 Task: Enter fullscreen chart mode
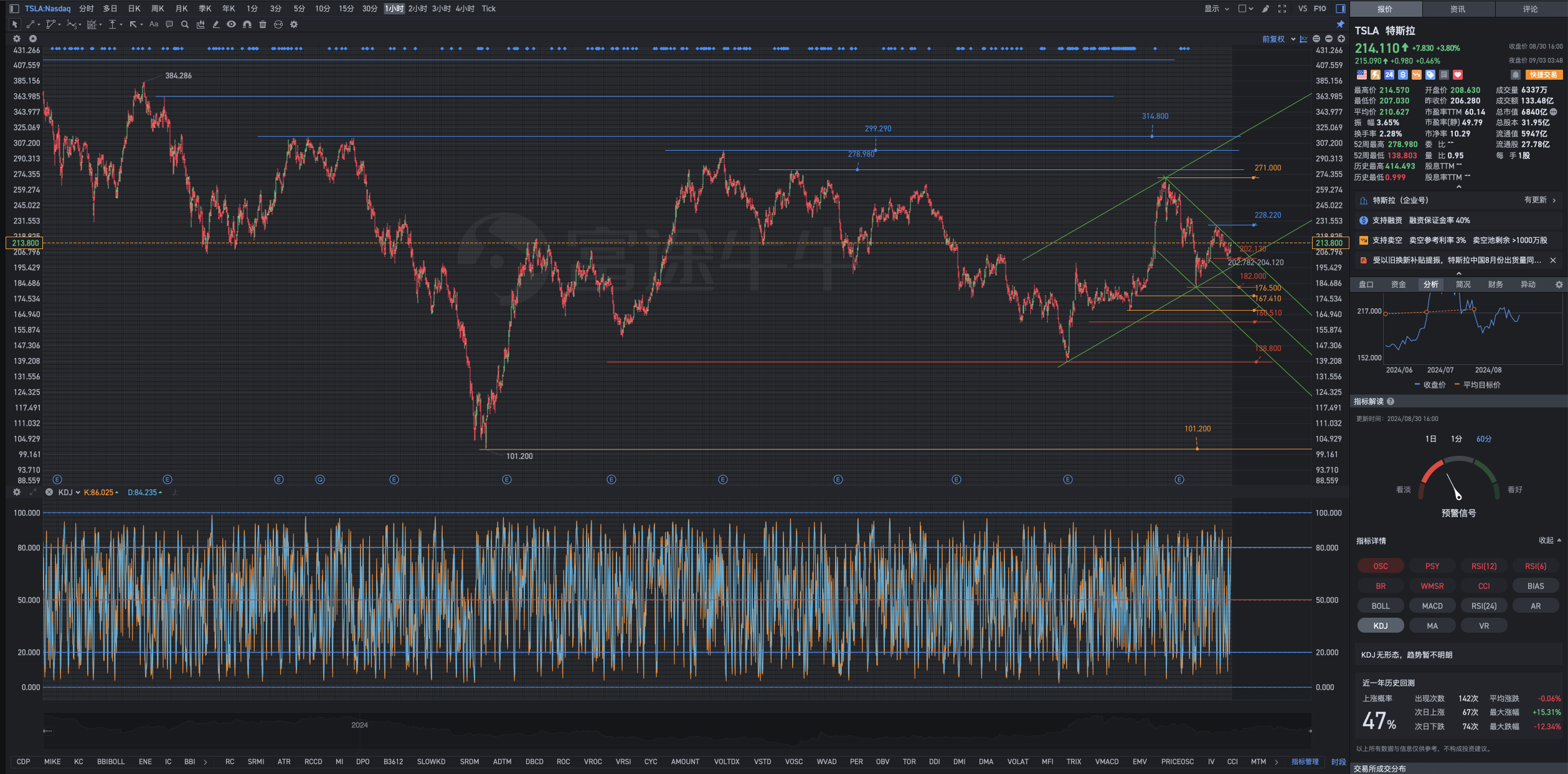click(x=1282, y=8)
